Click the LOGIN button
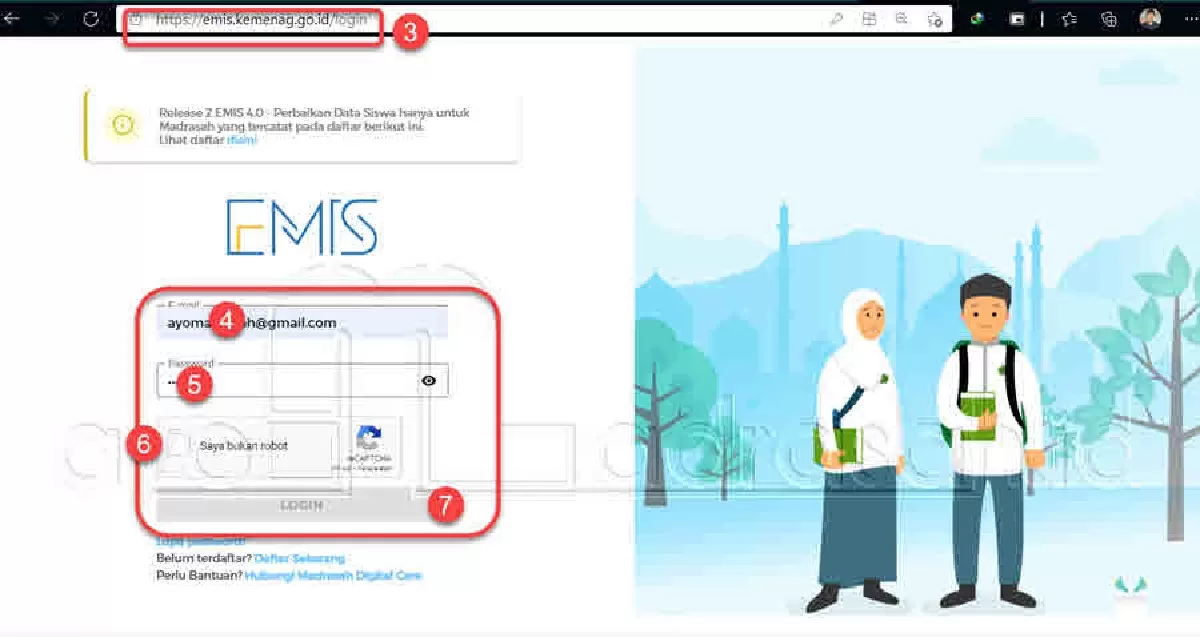 (x=302, y=505)
